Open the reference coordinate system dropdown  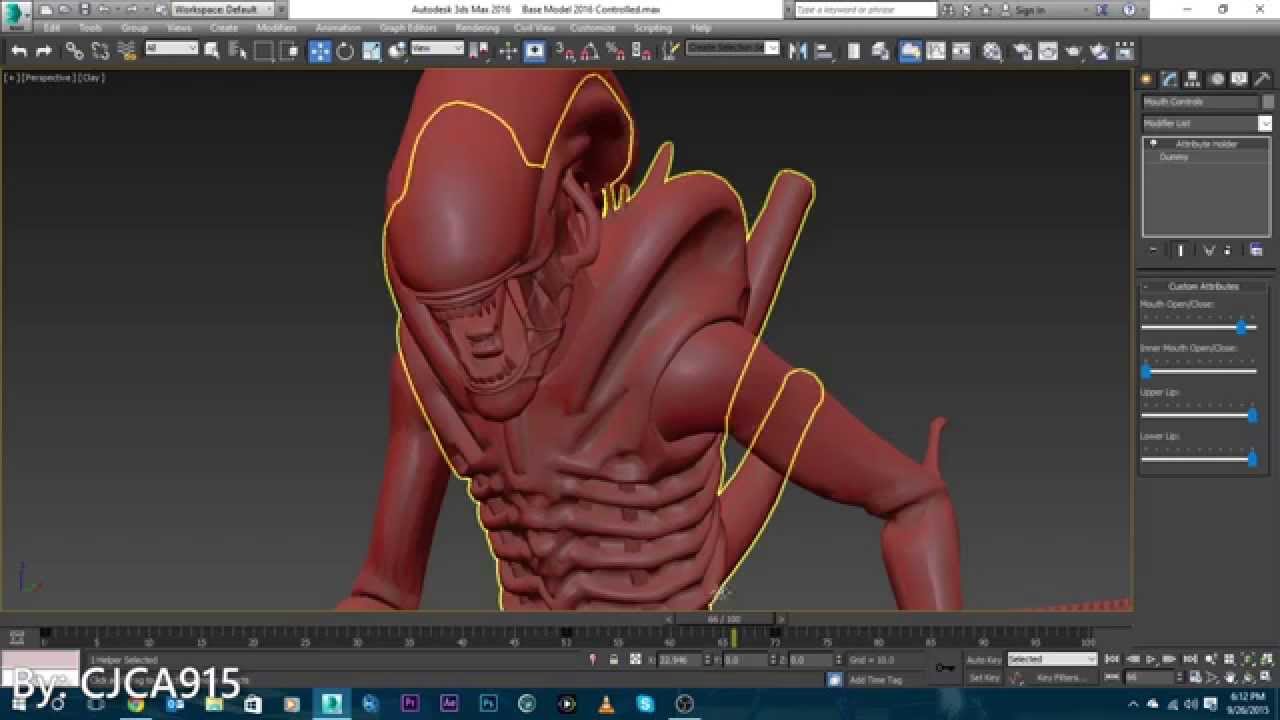(437, 48)
